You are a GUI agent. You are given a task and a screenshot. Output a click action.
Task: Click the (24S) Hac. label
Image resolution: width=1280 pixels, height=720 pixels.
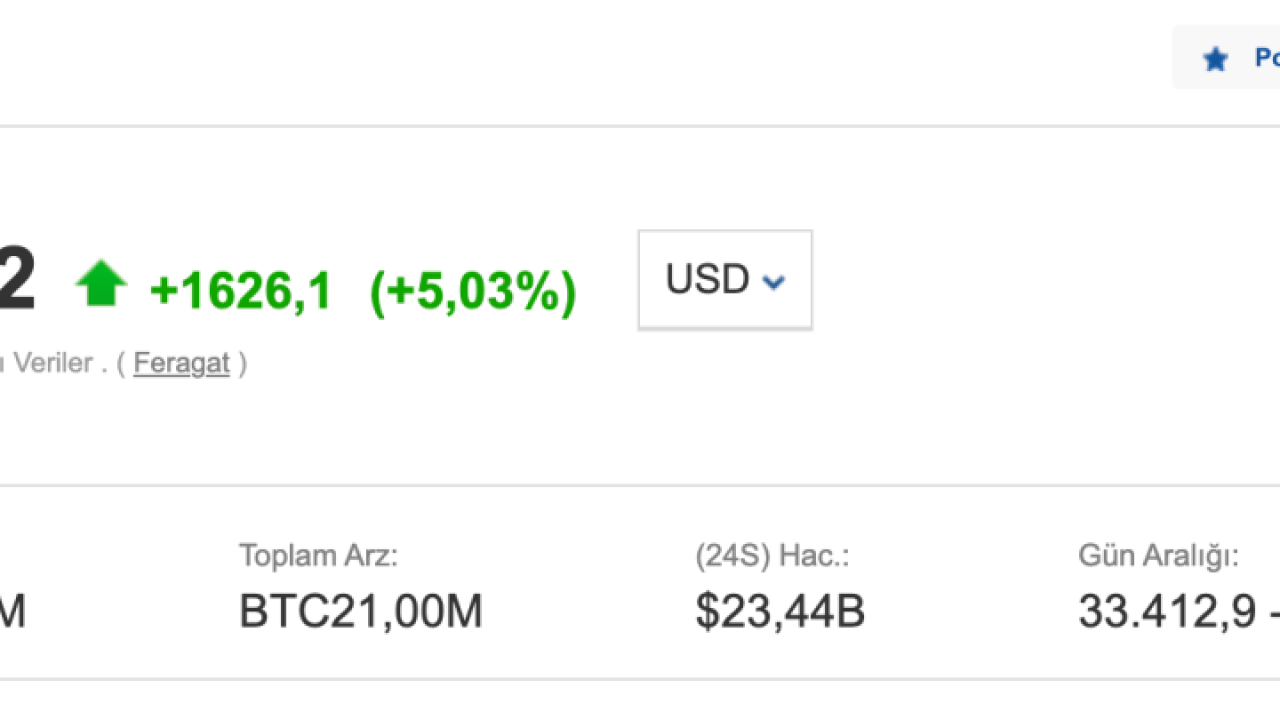772,556
